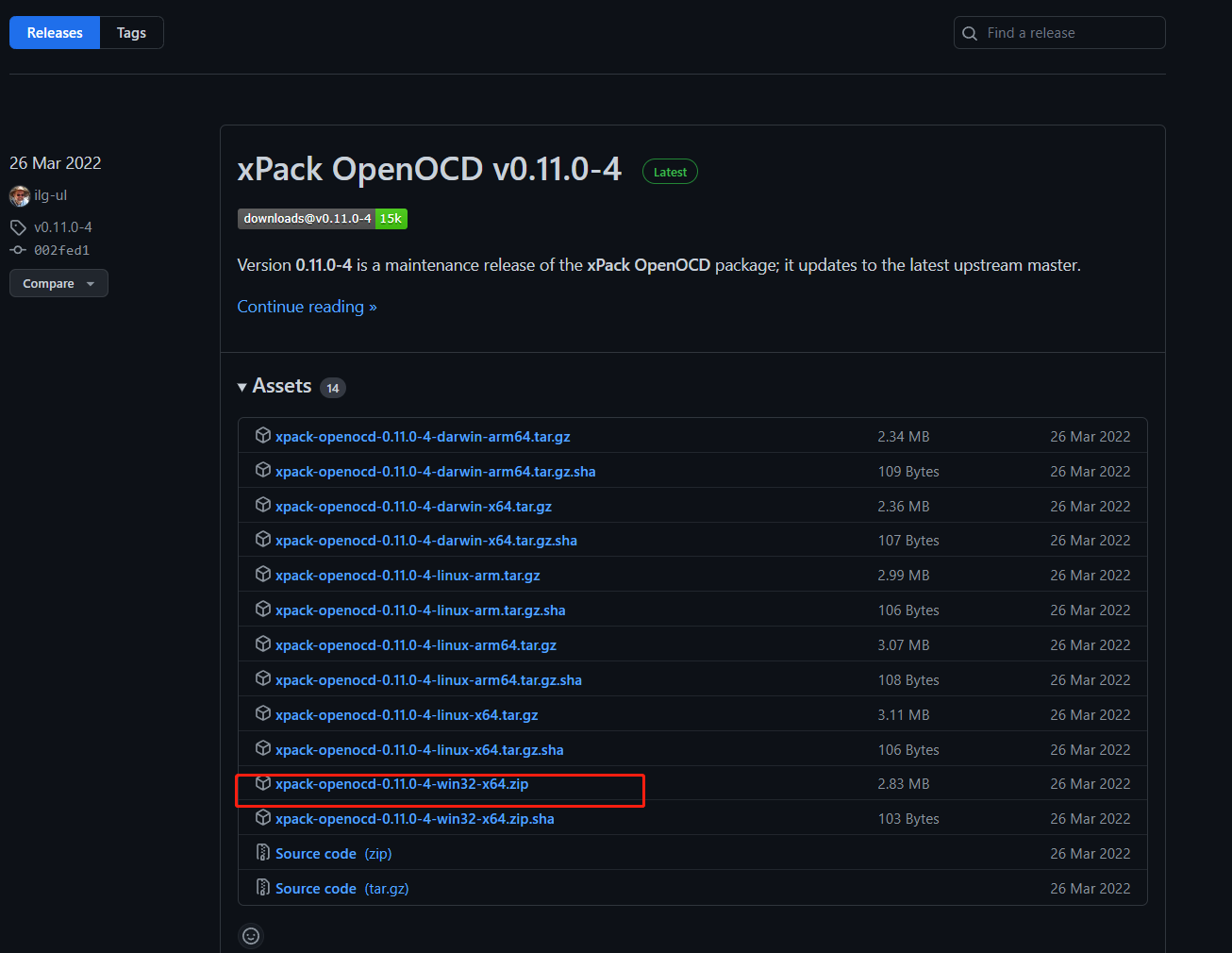Click the 109 Bytes size value
The width and height of the screenshot is (1232, 953).
click(x=908, y=472)
